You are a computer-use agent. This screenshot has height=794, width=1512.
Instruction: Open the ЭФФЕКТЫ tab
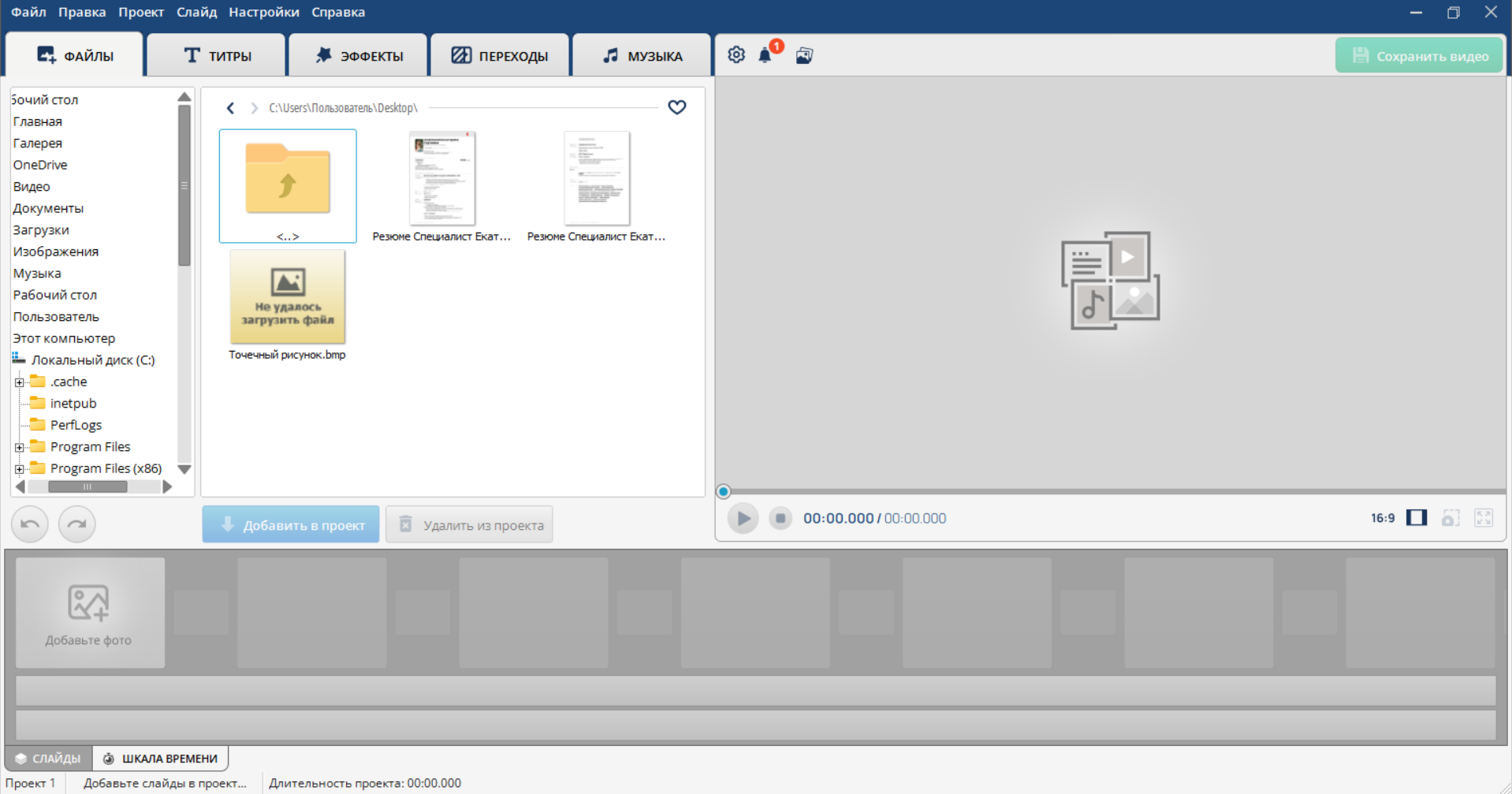tap(359, 56)
